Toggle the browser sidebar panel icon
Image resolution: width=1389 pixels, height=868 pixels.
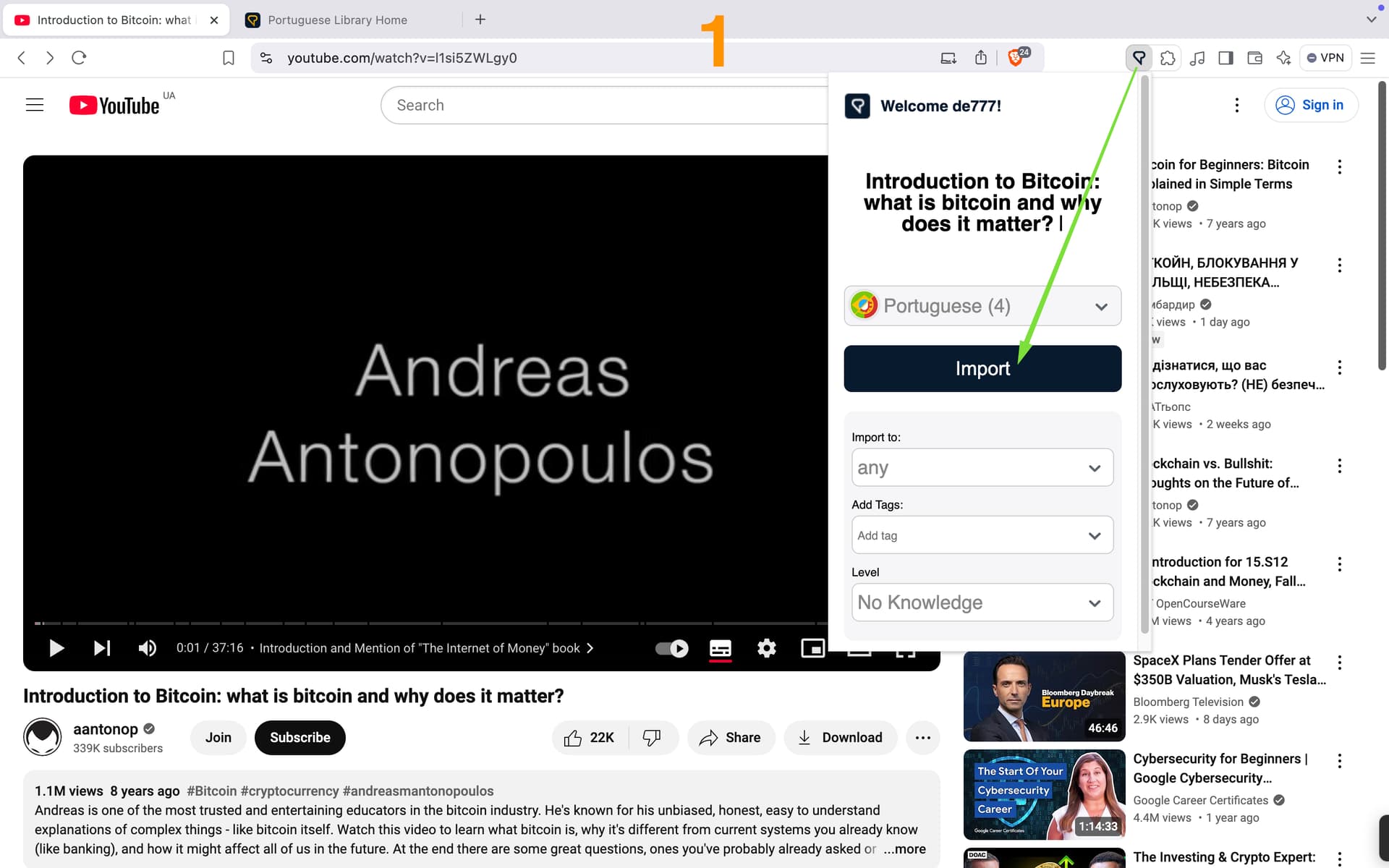[x=1226, y=58]
